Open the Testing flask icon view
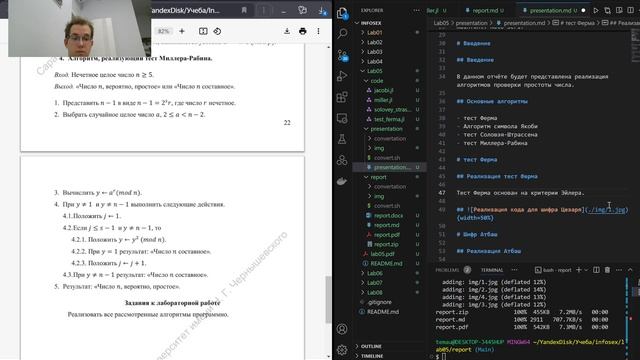This screenshot has height=360, width=640. pos(342,139)
